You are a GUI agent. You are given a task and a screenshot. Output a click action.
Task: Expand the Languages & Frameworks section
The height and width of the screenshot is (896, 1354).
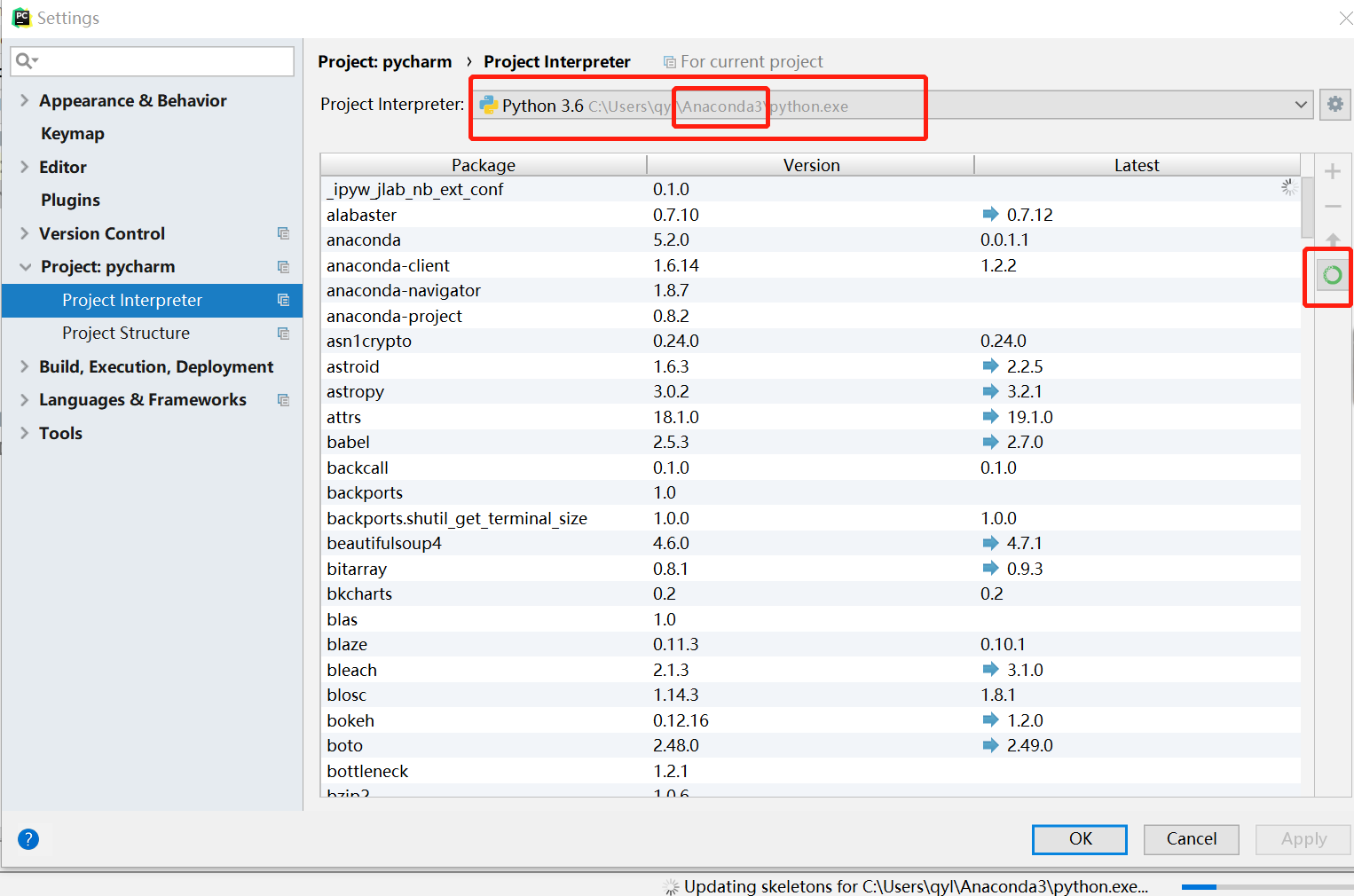pos(24,400)
